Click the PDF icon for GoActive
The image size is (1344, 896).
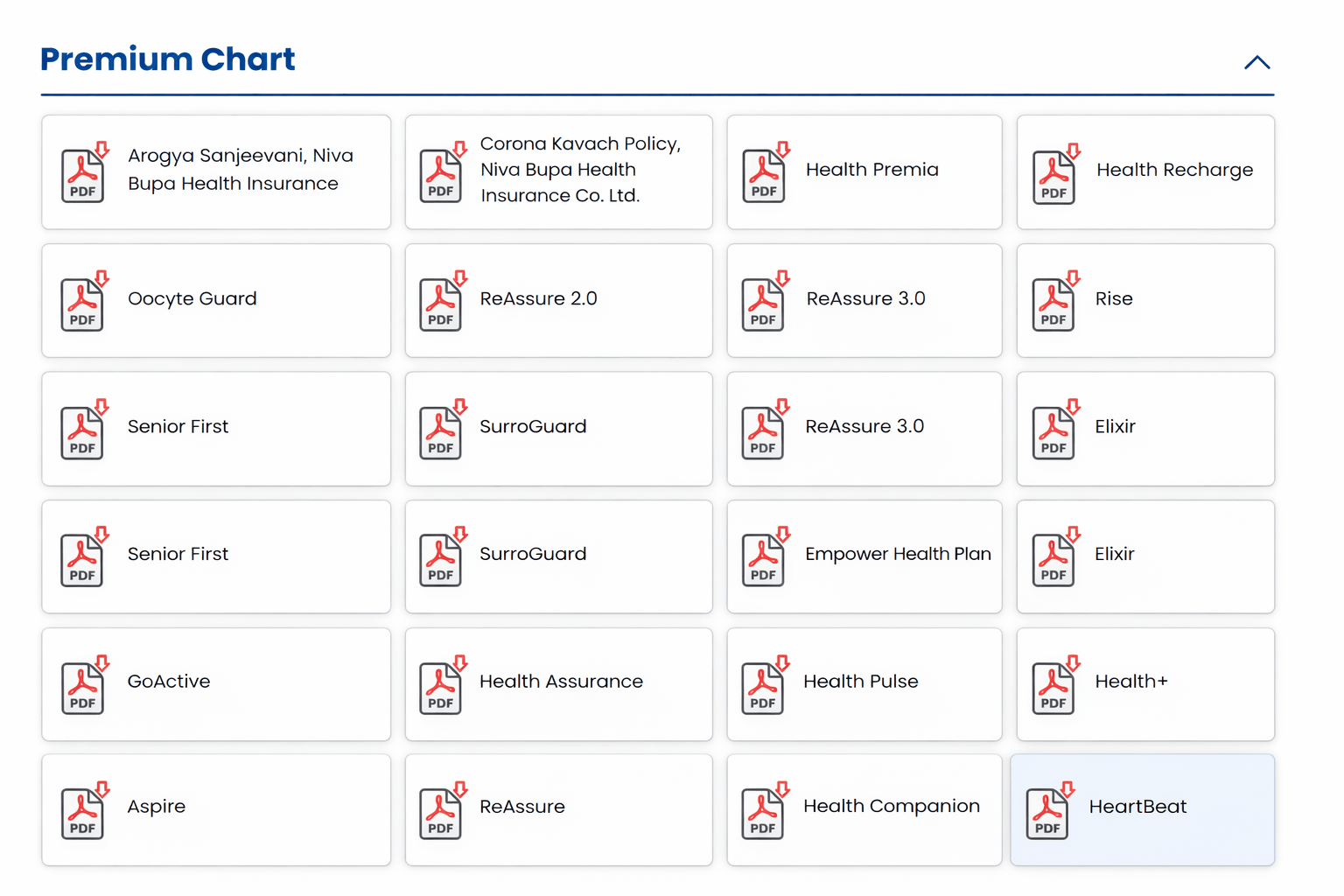(83, 684)
